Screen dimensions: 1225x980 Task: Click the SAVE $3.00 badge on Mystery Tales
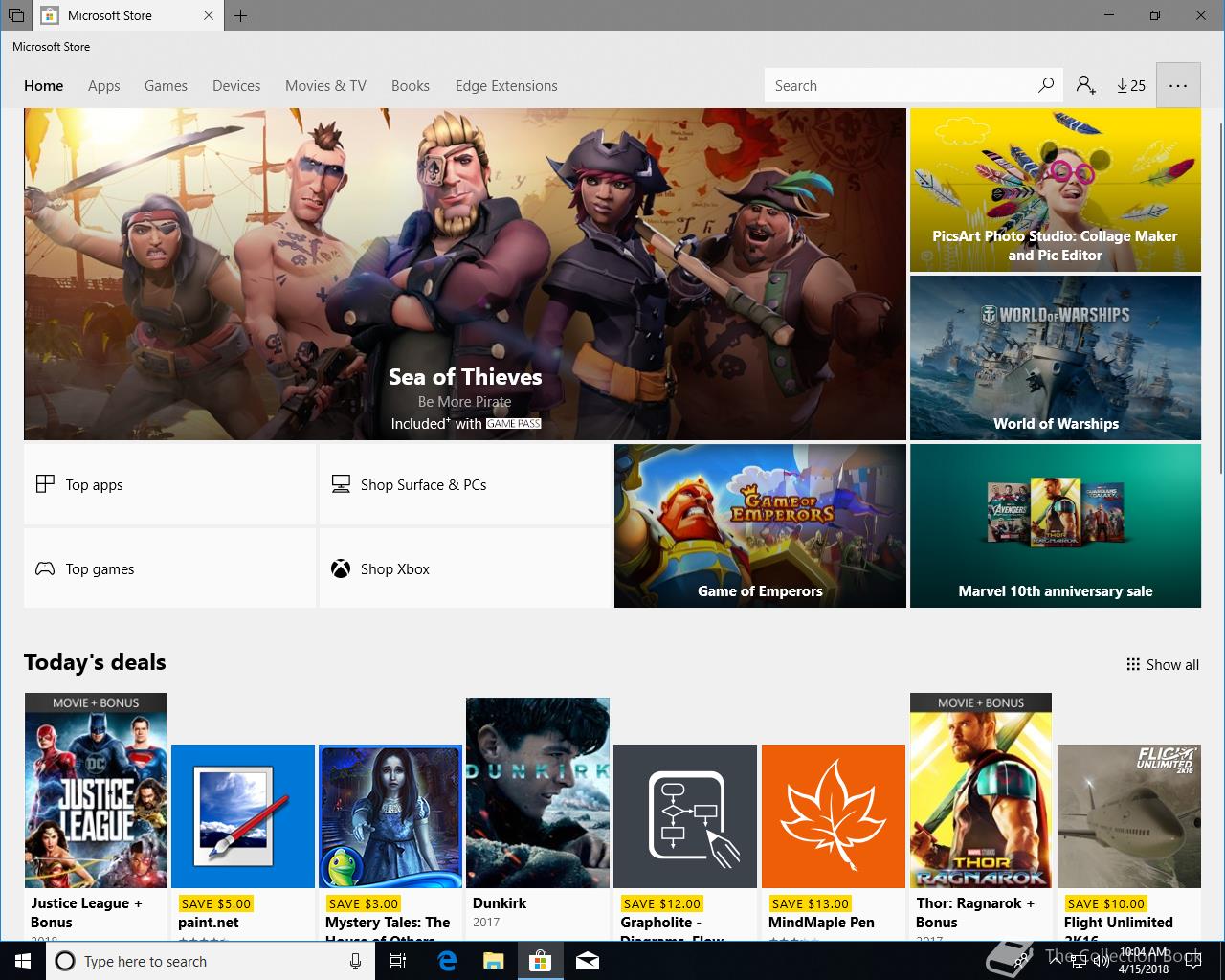[x=363, y=903]
